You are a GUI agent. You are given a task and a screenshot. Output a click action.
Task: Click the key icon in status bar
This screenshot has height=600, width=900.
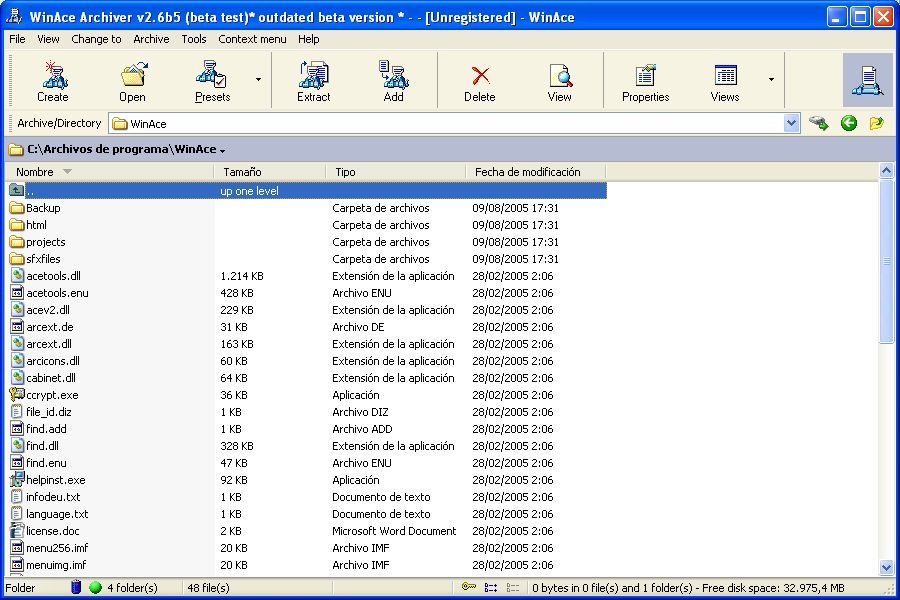tap(469, 588)
